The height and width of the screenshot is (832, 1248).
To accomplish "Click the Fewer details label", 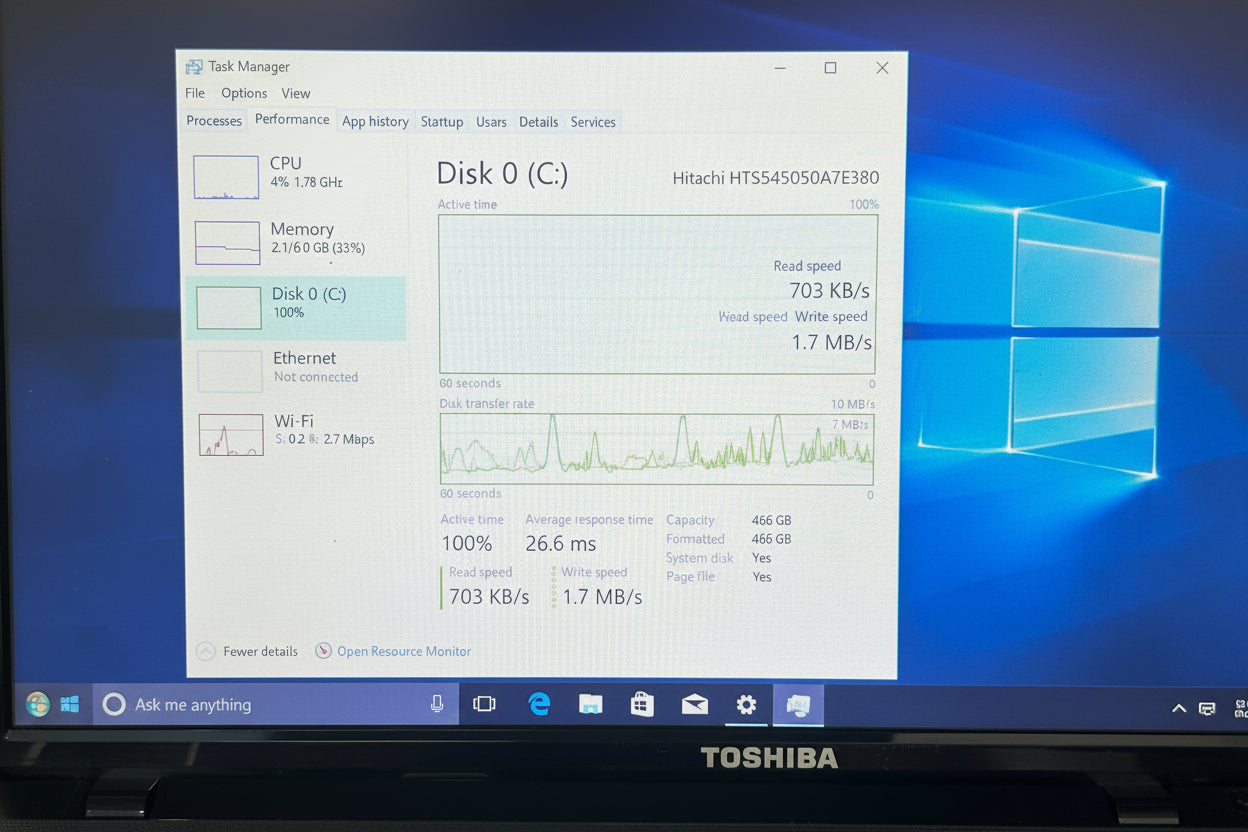I will tap(261, 651).
